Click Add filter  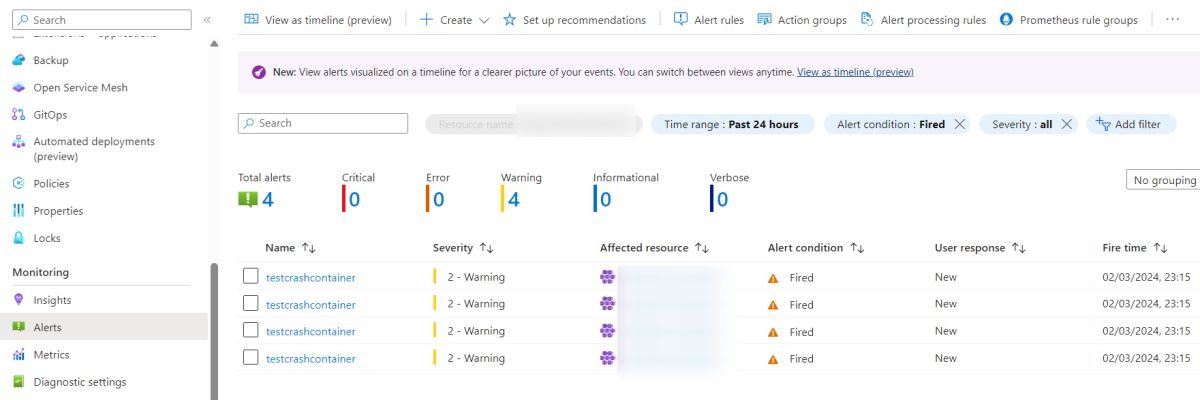(1130, 124)
